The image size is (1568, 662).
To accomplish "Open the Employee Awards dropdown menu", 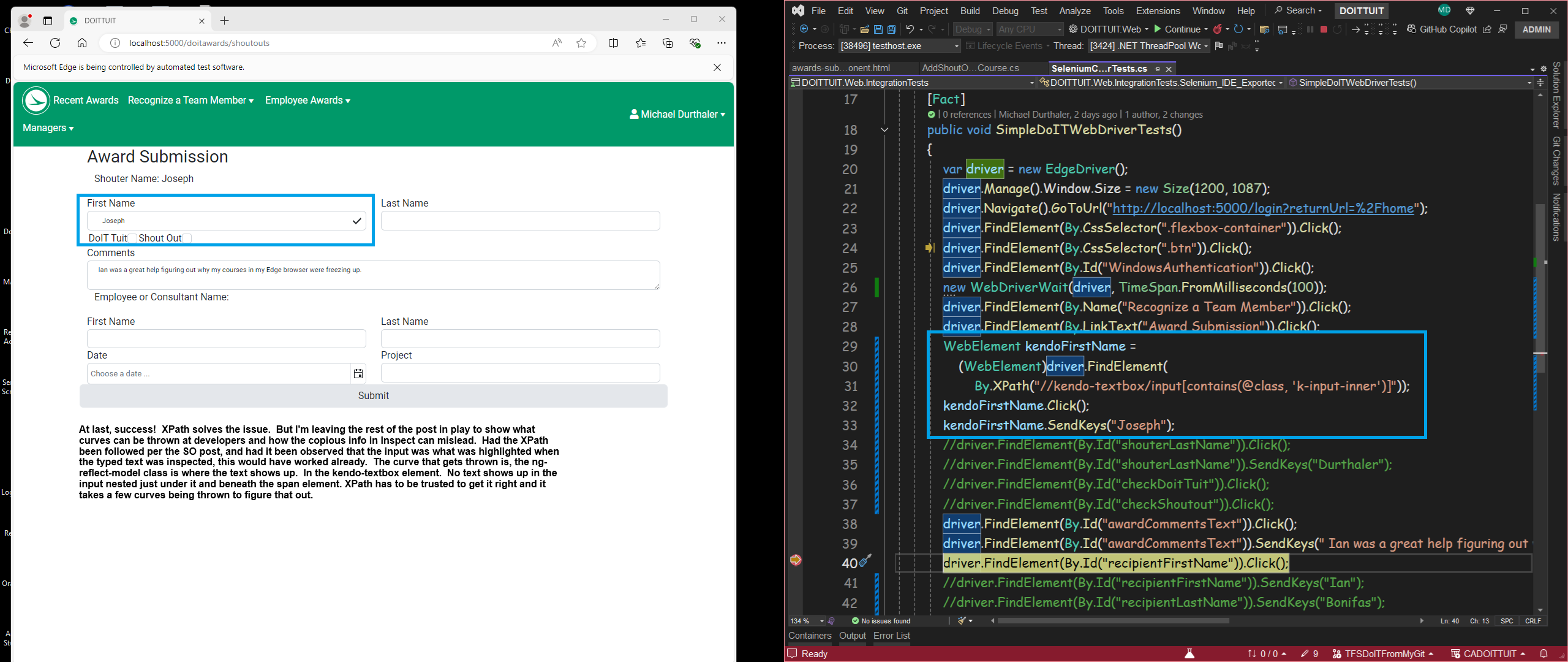I will [x=307, y=101].
